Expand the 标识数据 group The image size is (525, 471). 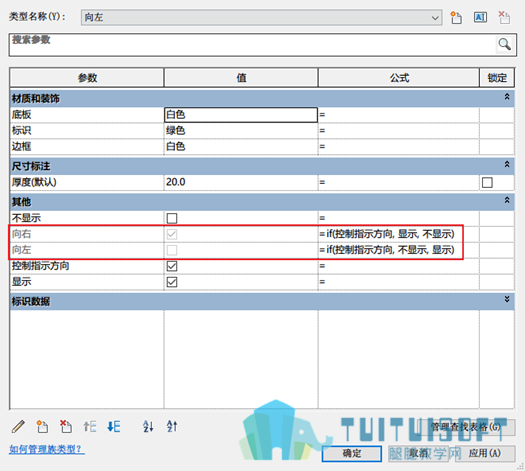[507, 299]
